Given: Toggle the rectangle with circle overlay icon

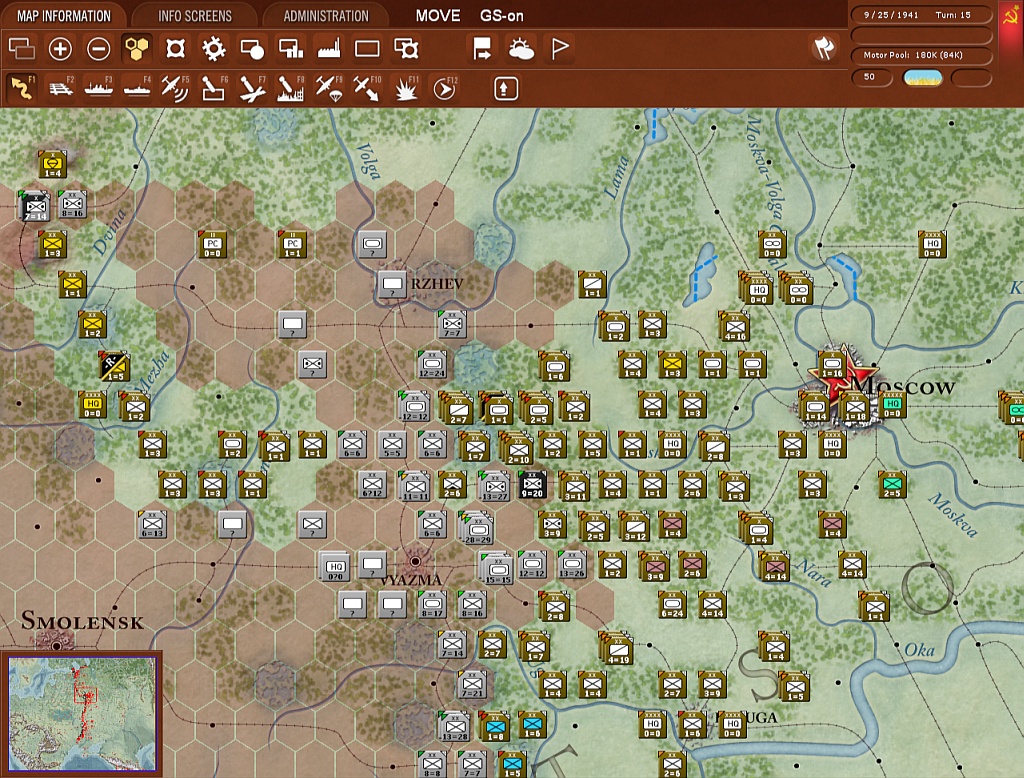Looking at the screenshot, I should [x=252, y=48].
